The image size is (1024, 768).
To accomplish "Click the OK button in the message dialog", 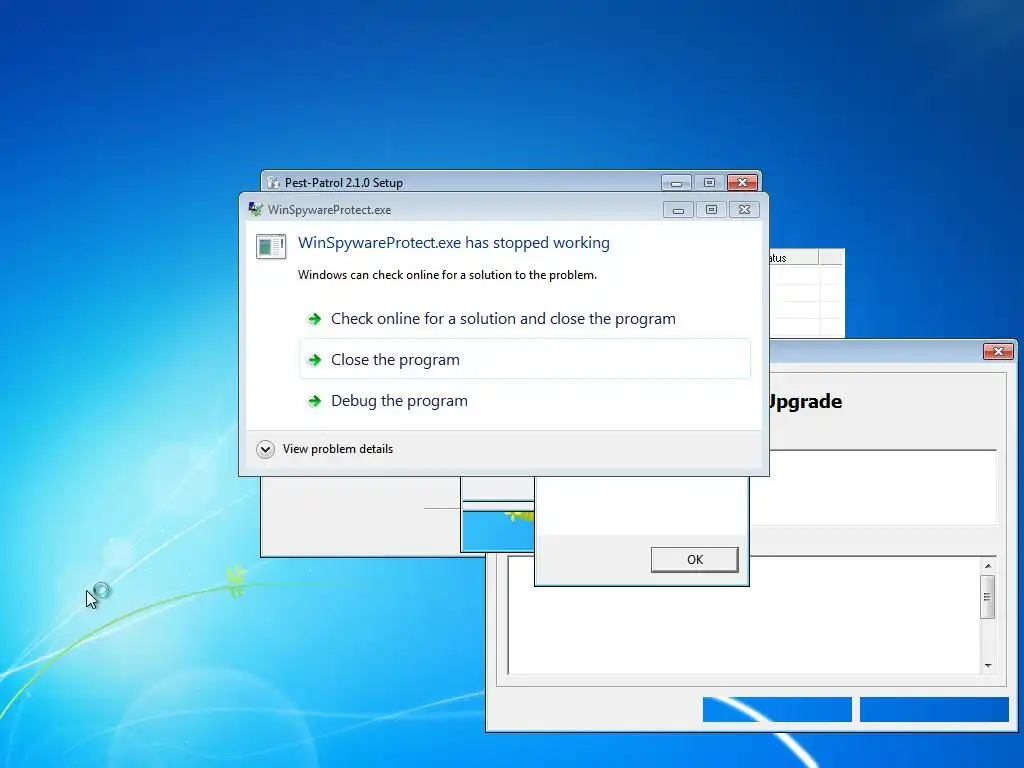I will pyautogui.click(x=694, y=560).
